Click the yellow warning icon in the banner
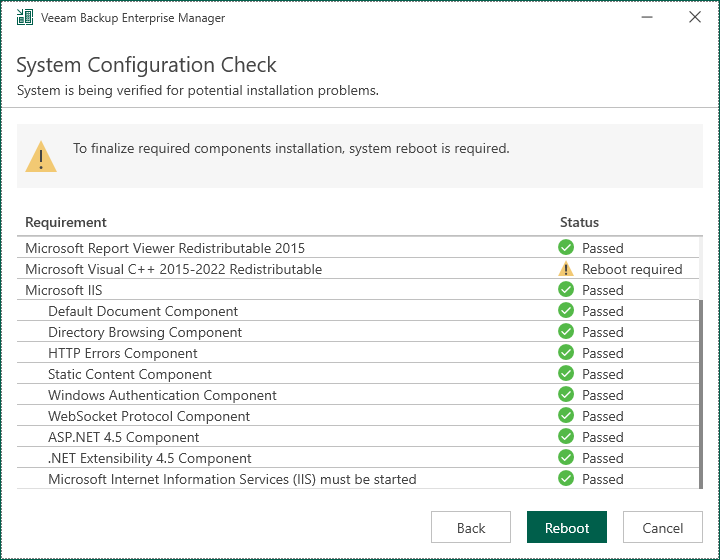Viewport: 720px width, 560px height. [x=41, y=156]
